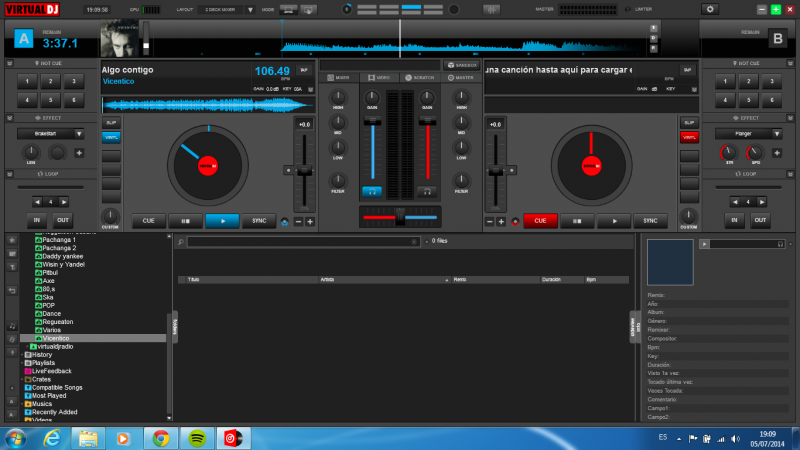Pitch bend plus on deck A
The height and width of the screenshot is (450, 800).
tap(310, 221)
